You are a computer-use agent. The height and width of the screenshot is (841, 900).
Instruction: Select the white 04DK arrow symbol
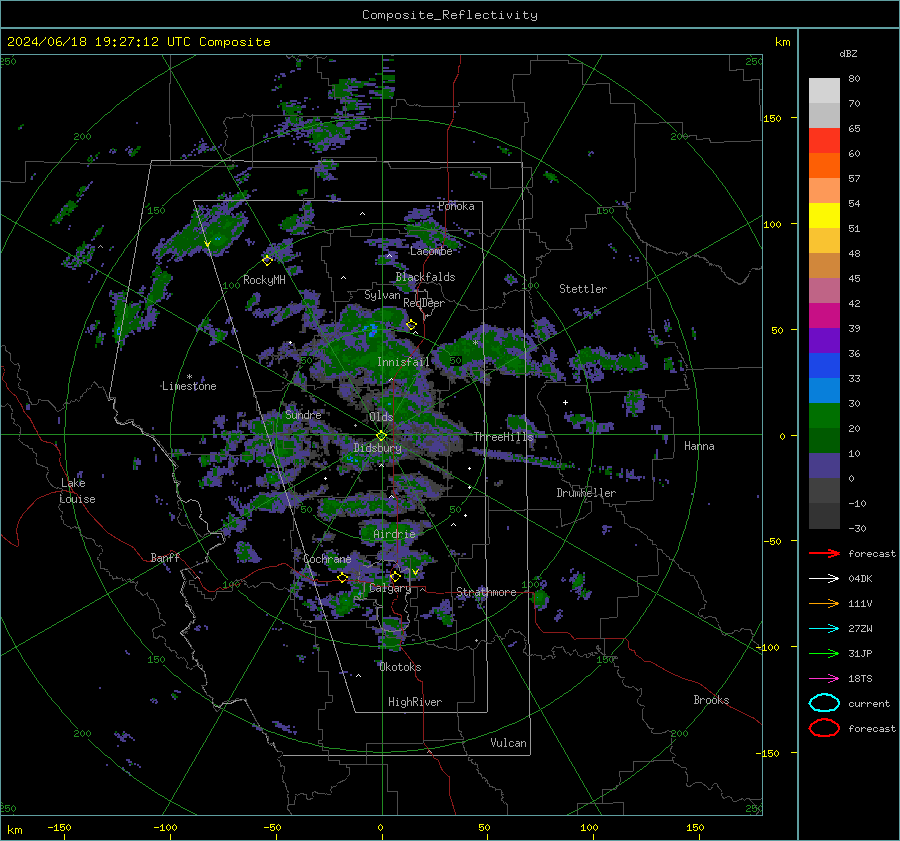(824, 579)
